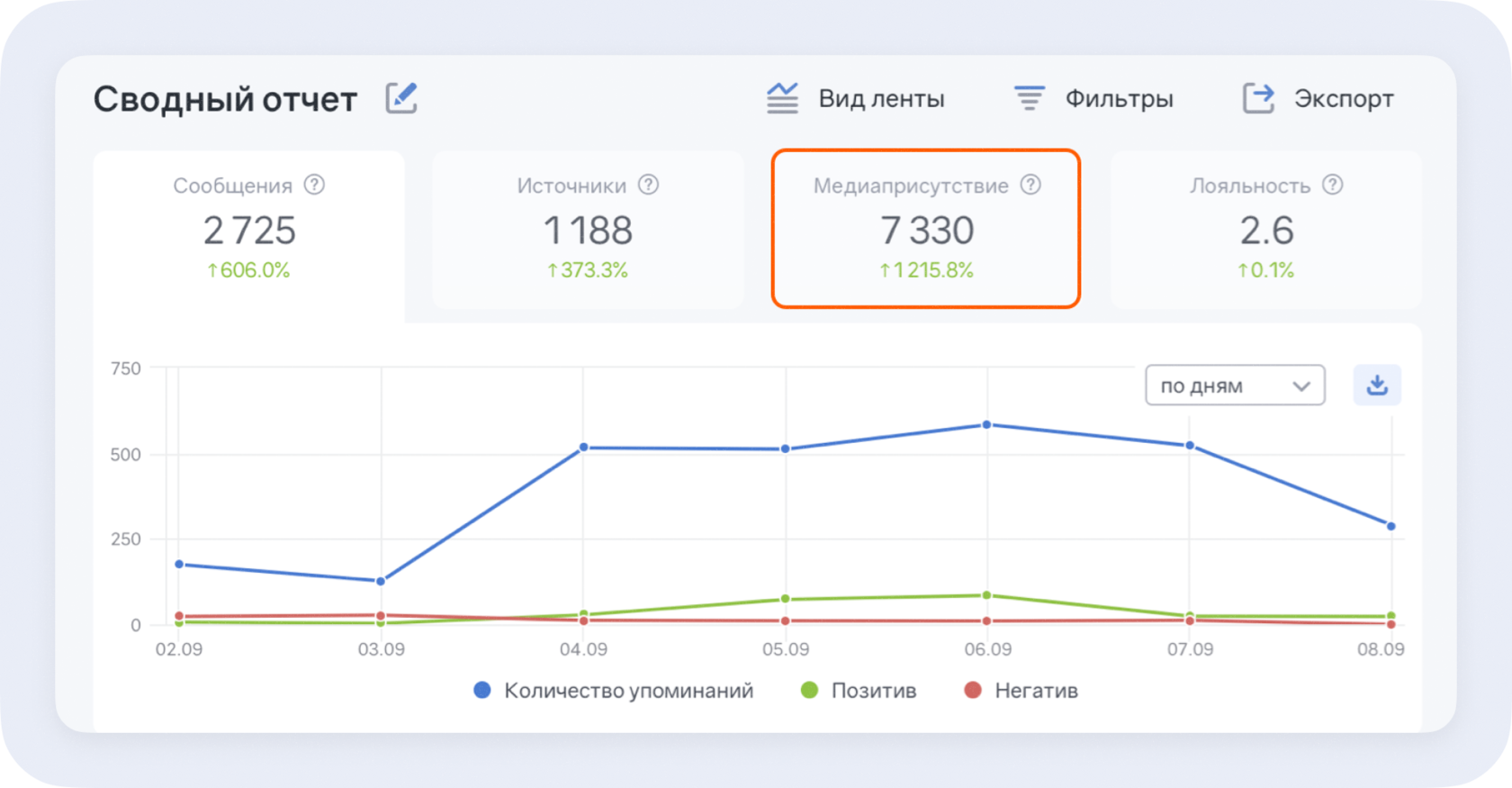The width and height of the screenshot is (1512, 788).
Task: Toggle Позитив series in chart legend
Action: (859, 691)
